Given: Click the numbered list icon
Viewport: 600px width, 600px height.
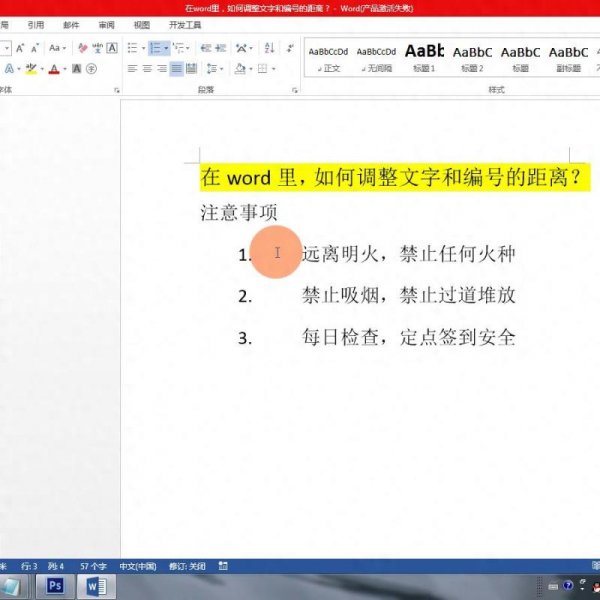Looking at the screenshot, I should 156,48.
